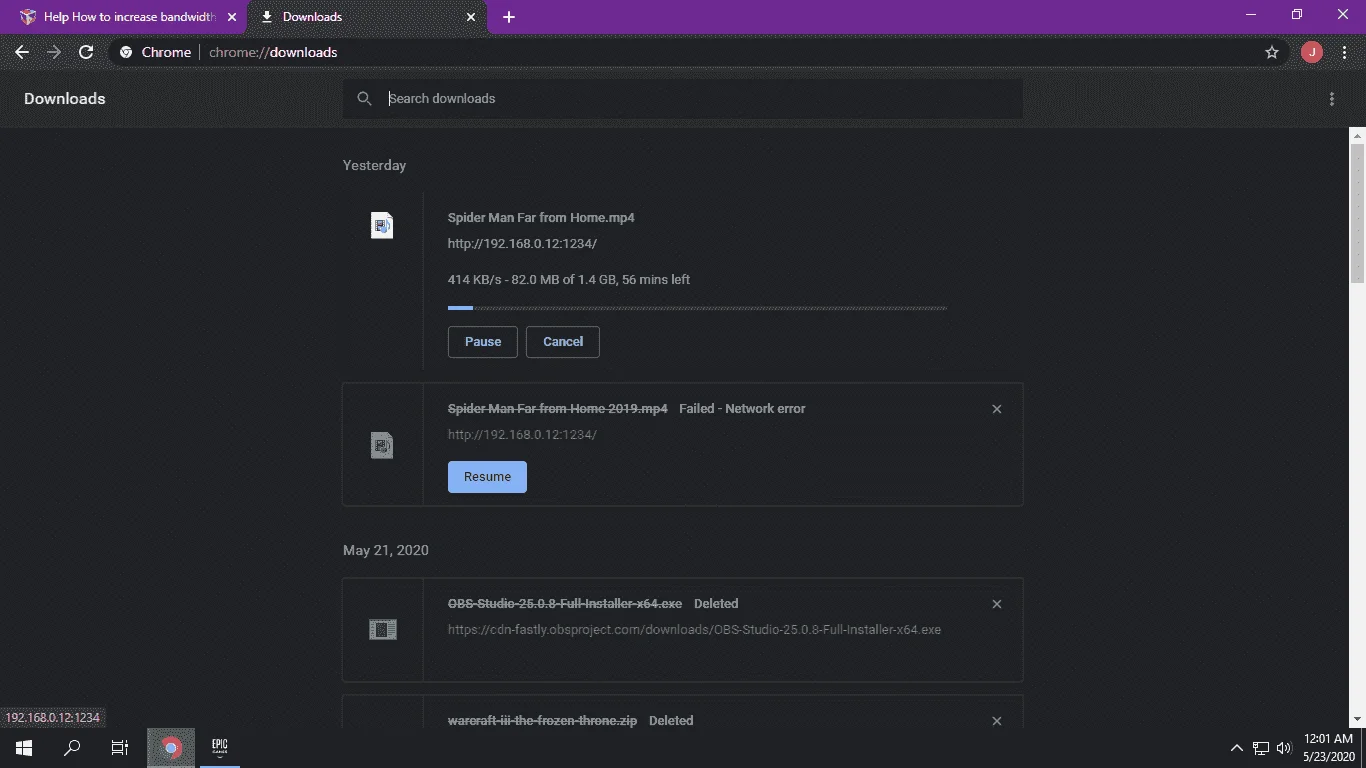Click the page vertical scrollbar
Image resolution: width=1366 pixels, height=768 pixels.
tap(1357, 213)
